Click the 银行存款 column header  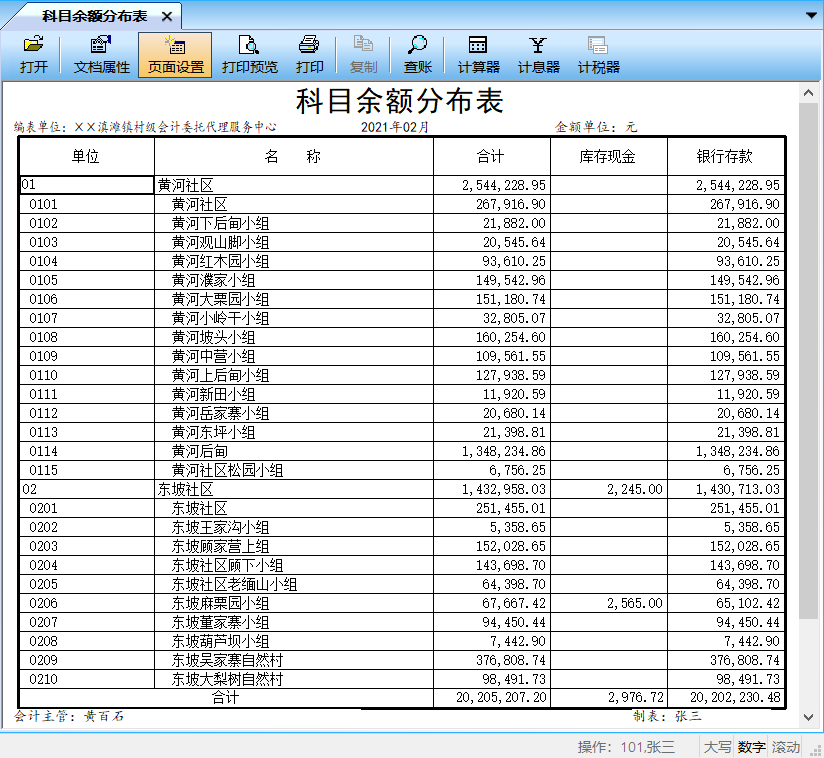click(x=725, y=157)
